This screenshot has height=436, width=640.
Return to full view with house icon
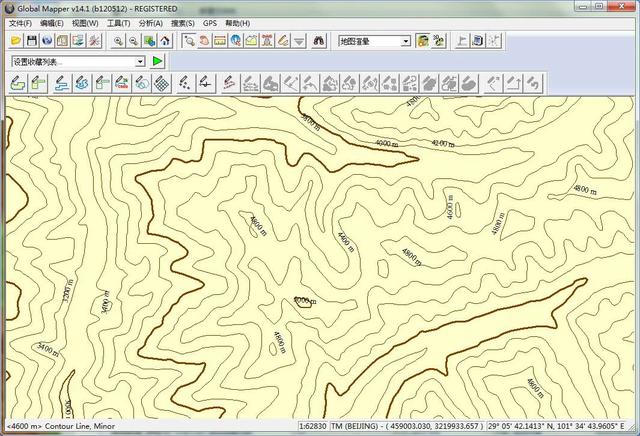(x=165, y=41)
